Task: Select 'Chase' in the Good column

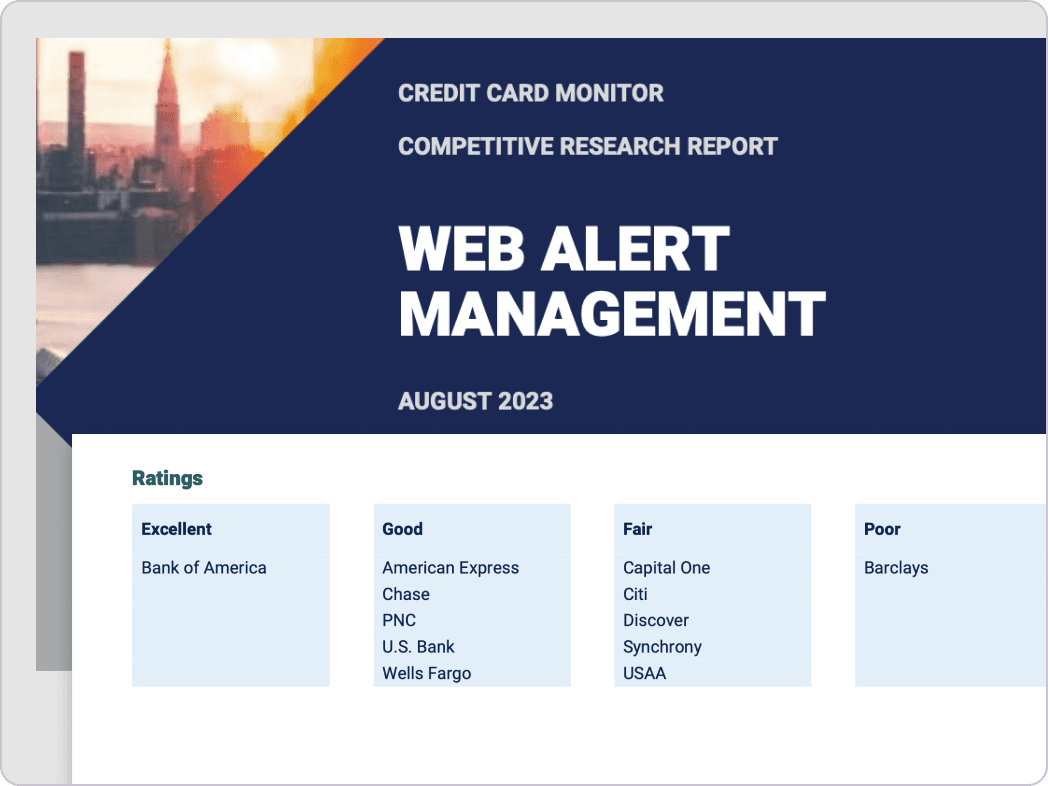Action: coord(406,594)
